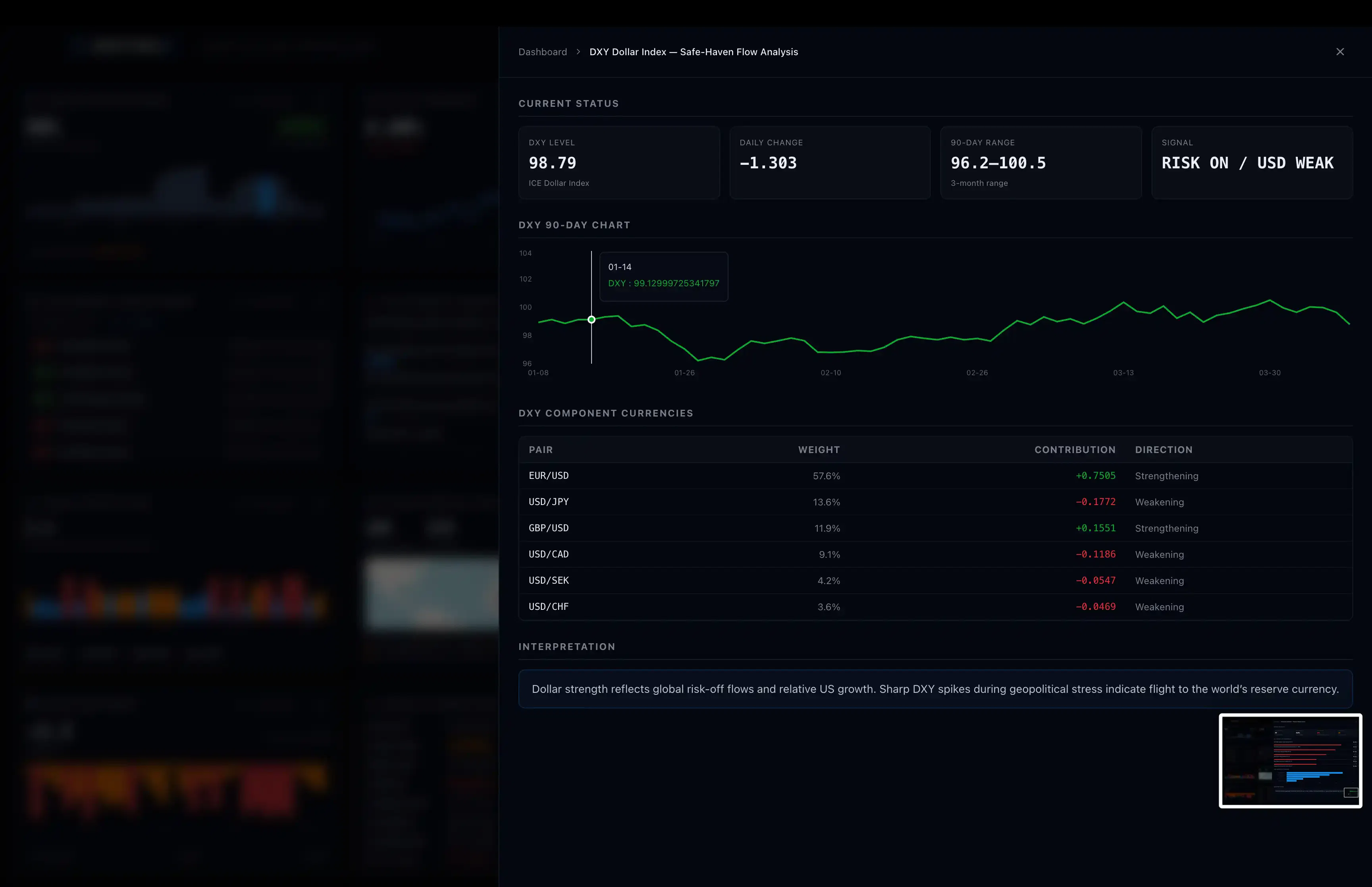The height and width of the screenshot is (887, 1372).
Task: Click Weakening in the USD/JPY row
Action: click(x=1159, y=502)
